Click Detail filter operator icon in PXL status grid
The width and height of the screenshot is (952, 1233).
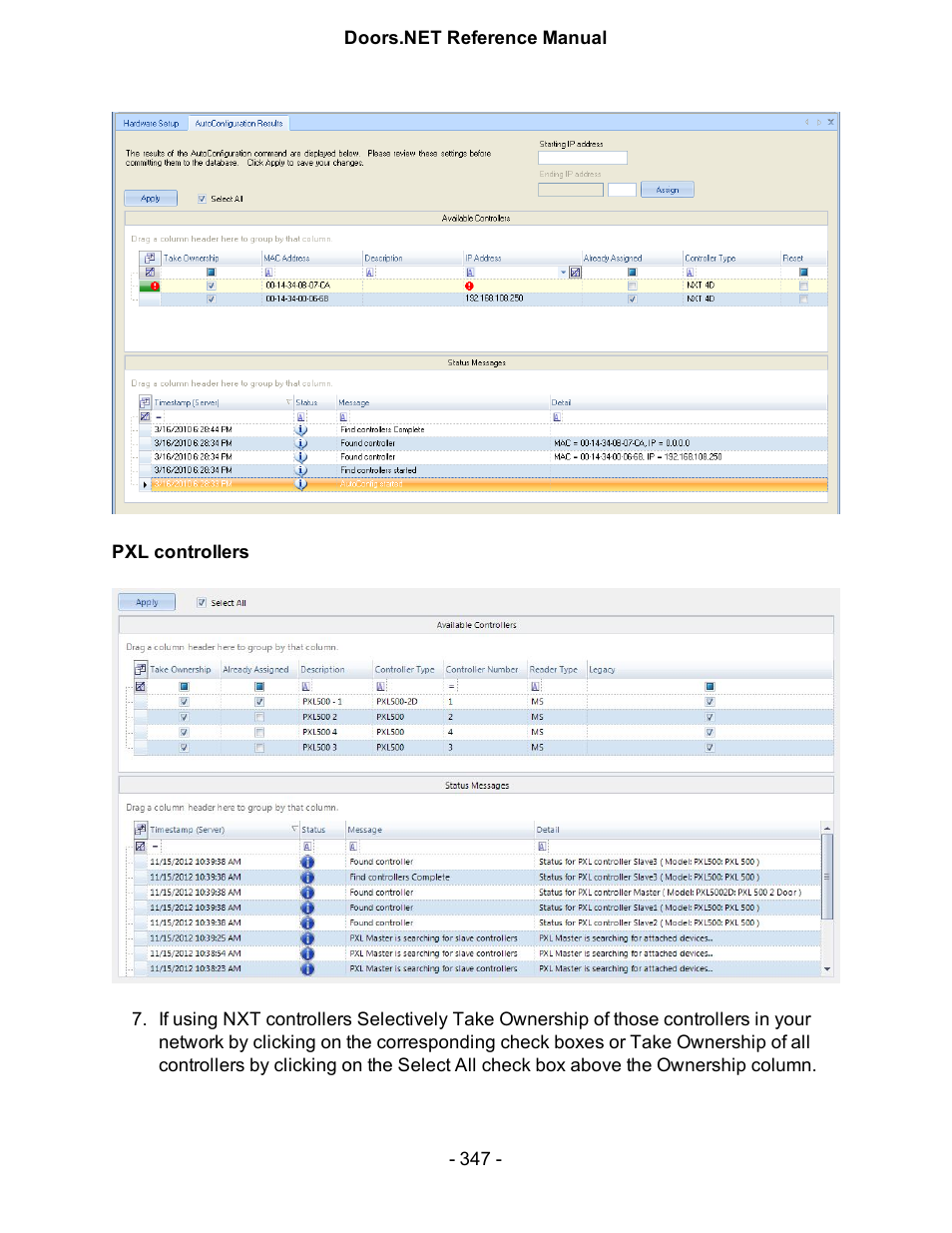coord(543,846)
